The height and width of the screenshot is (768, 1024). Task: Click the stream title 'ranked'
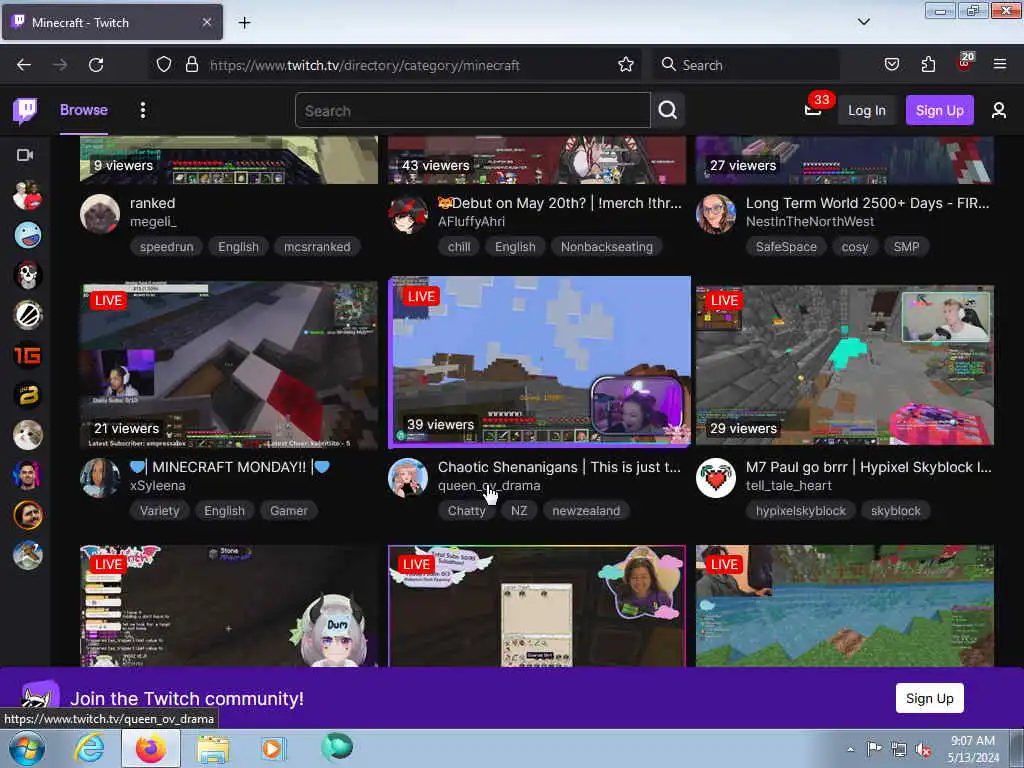[152, 203]
